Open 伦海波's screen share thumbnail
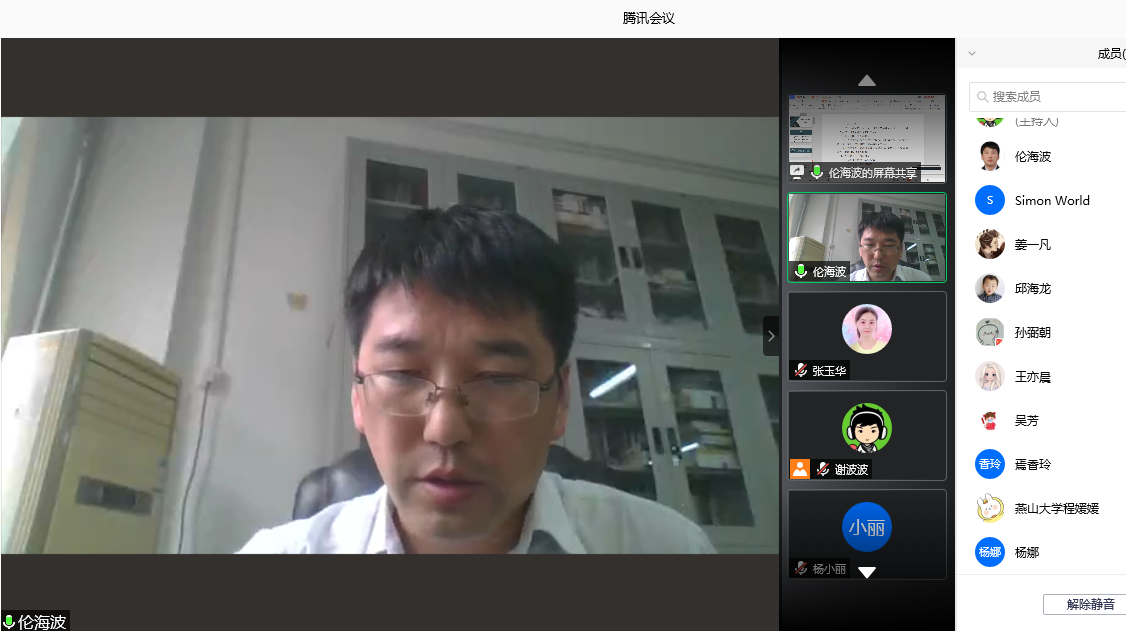Viewport: 1126px width, 631px height. 867,138
